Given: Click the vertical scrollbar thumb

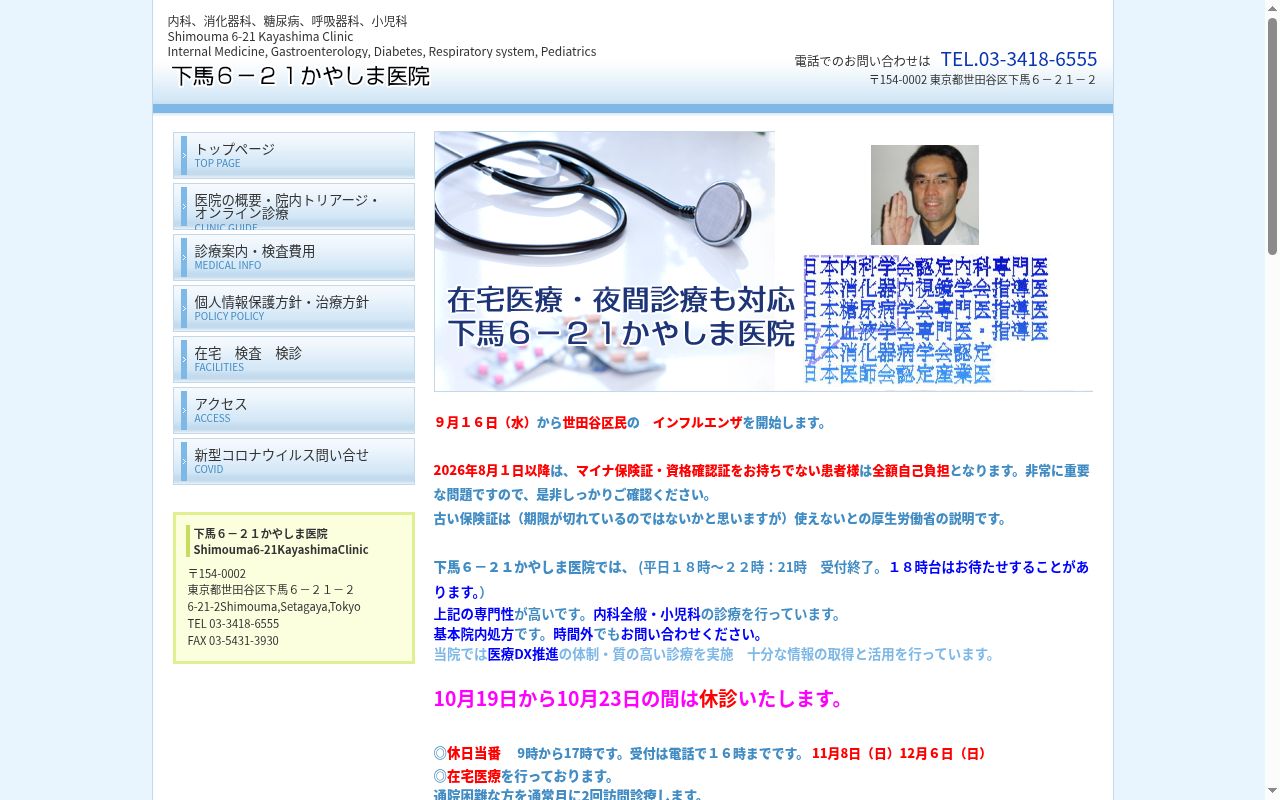Looking at the screenshot, I should 1272,136.
